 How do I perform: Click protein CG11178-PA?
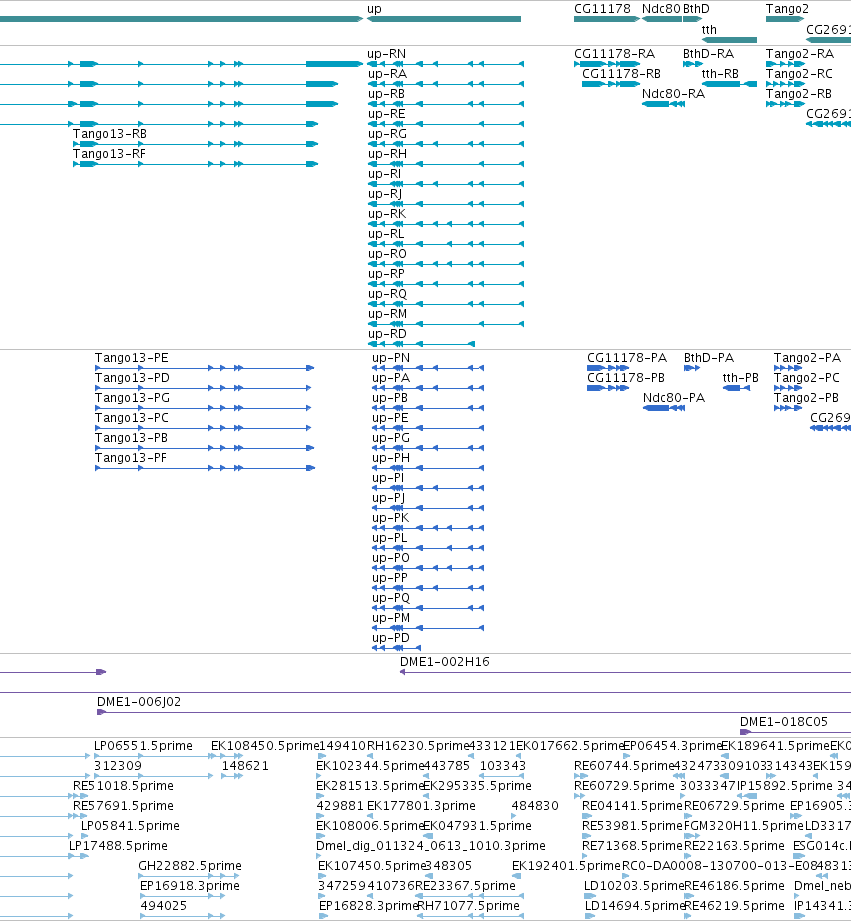(x=608, y=368)
